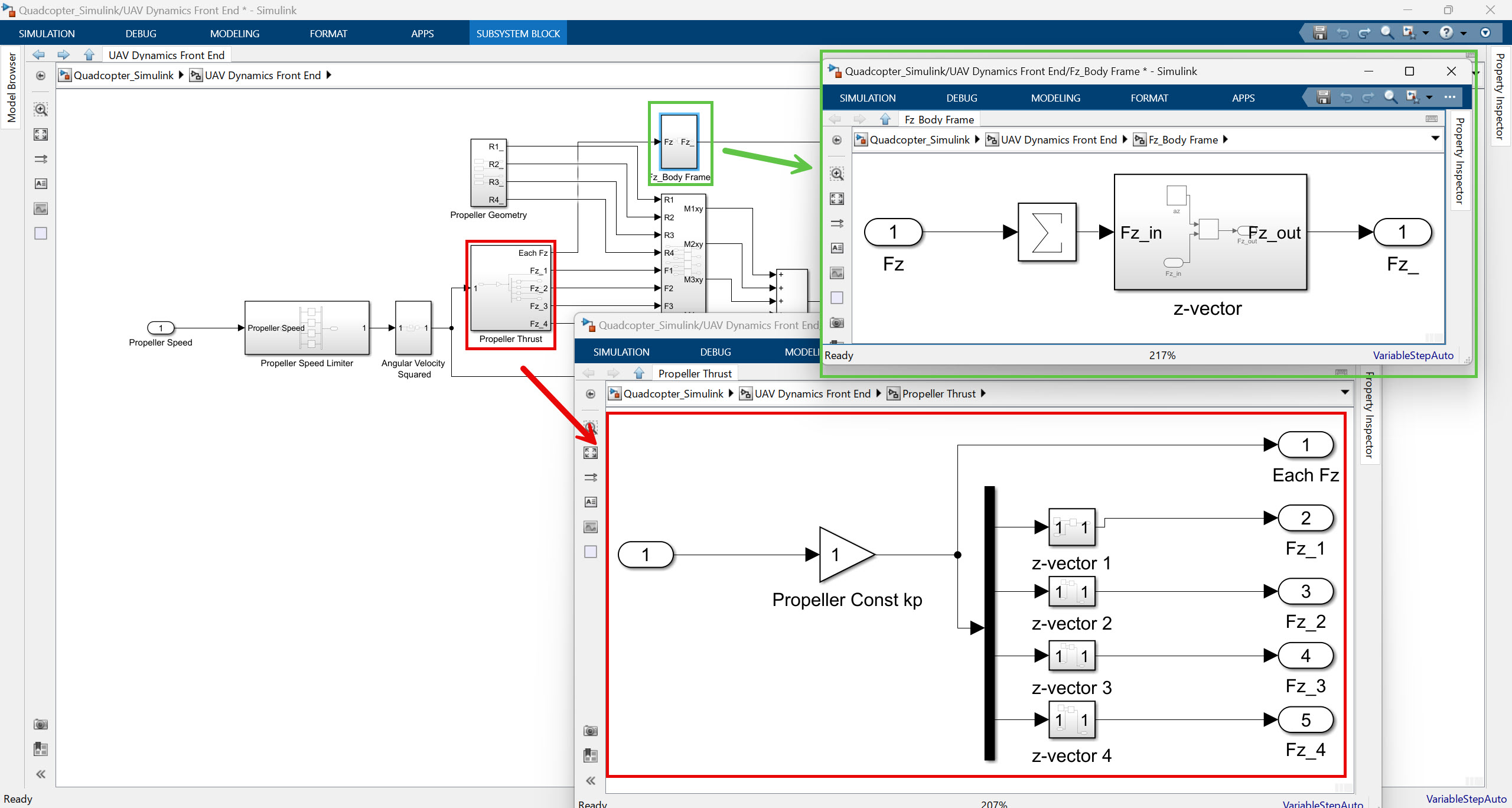Screen dimensions: 1512x808
Task: Open DEBUG tab in Propeller Thrust window
Action: (x=715, y=352)
